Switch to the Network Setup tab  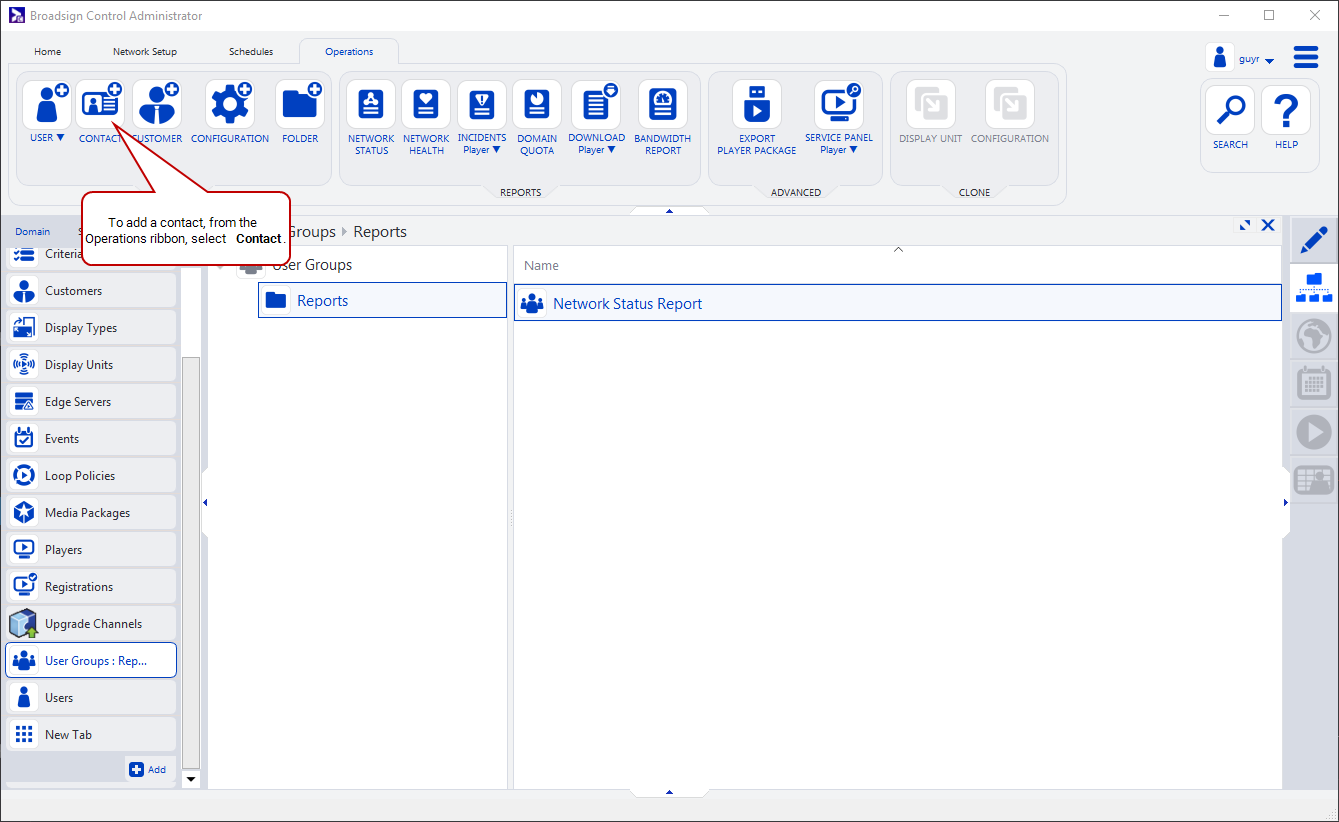click(145, 52)
